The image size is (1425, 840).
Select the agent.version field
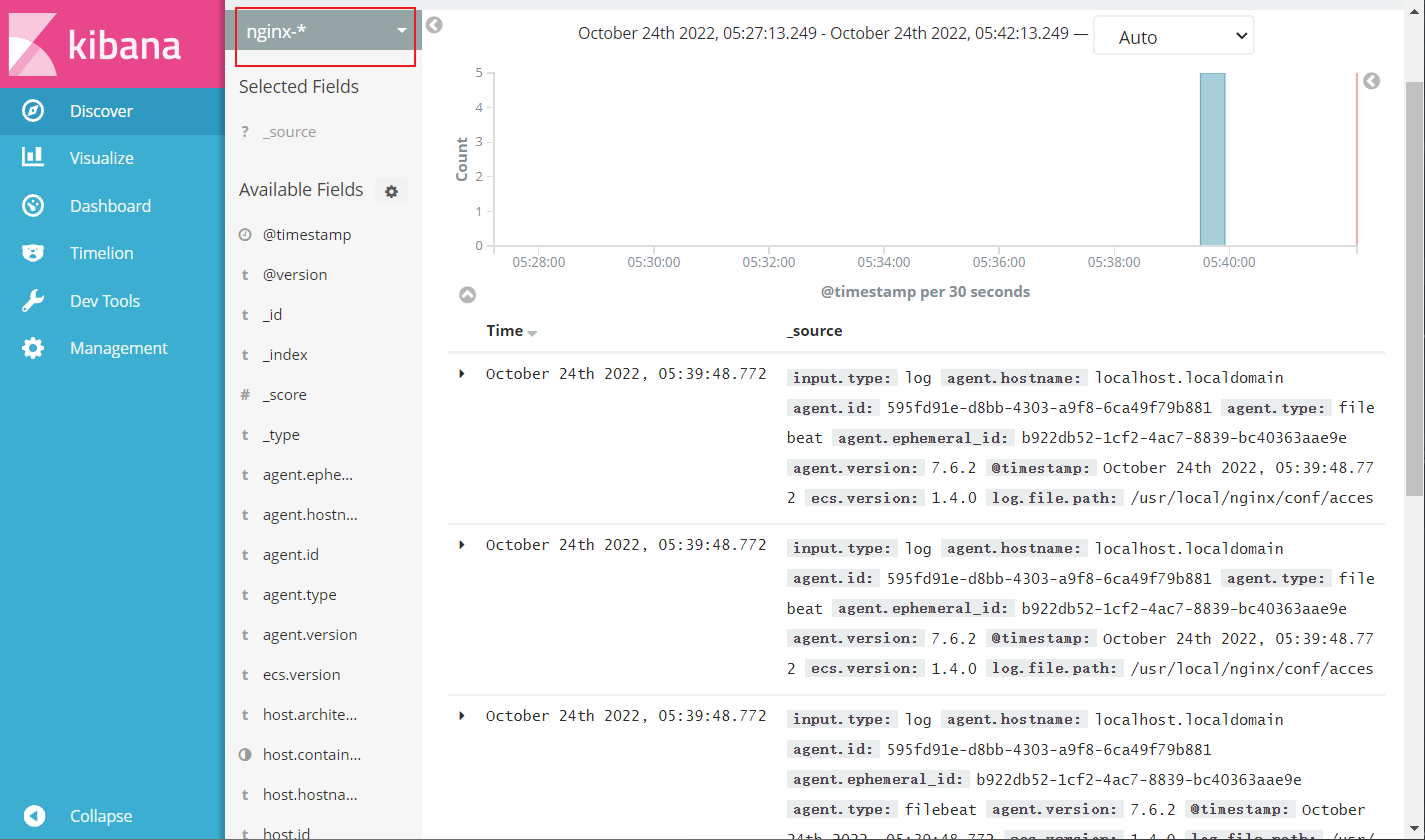(x=311, y=634)
